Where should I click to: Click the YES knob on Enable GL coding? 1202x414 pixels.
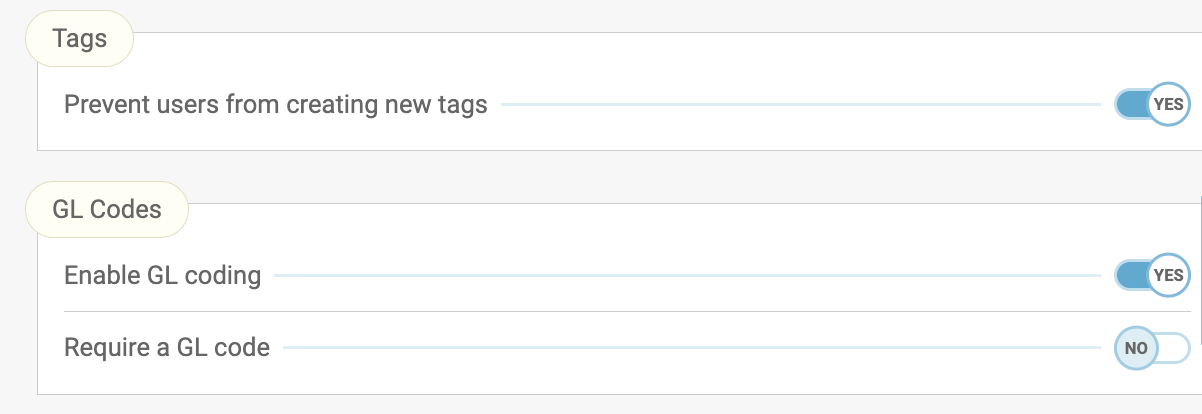click(1168, 275)
